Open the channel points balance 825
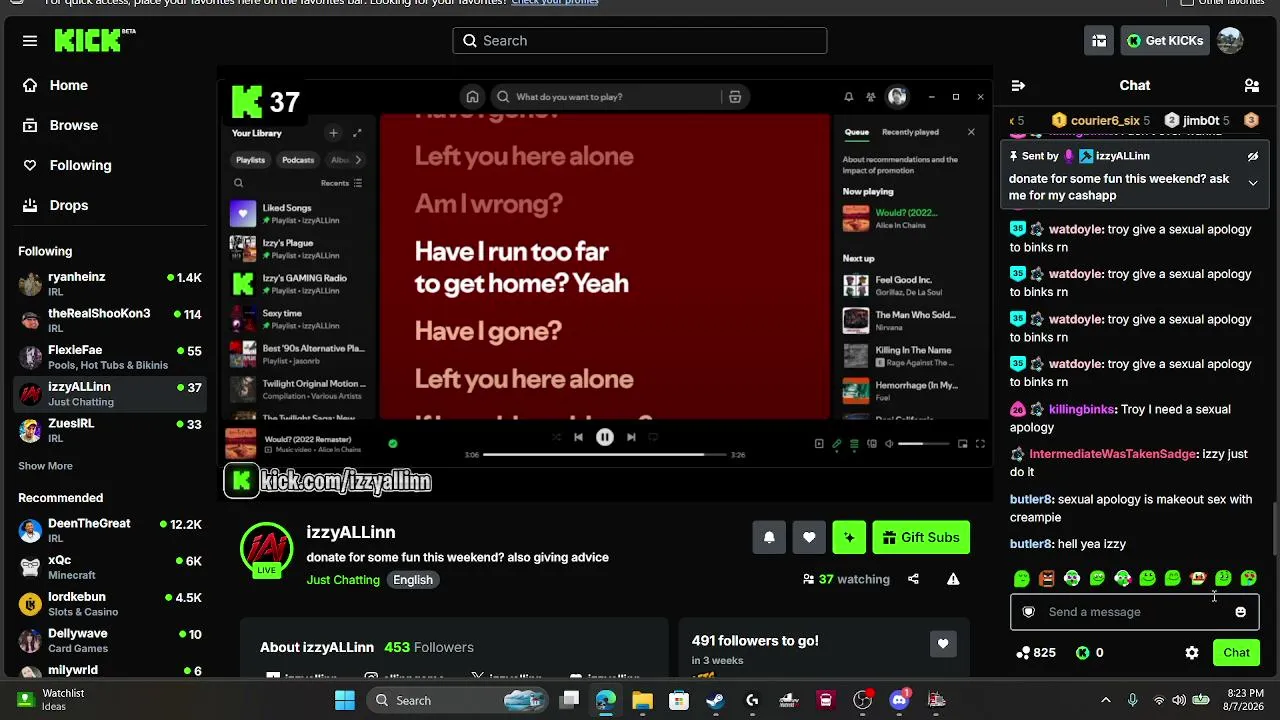The width and height of the screenshot is (1280, 720). pyautogui.click(x=1036, y=653)
